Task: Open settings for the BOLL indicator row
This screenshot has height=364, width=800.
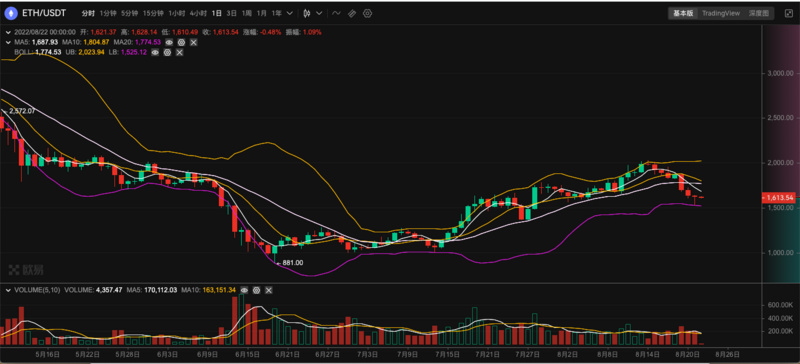Action: (167, 52)
